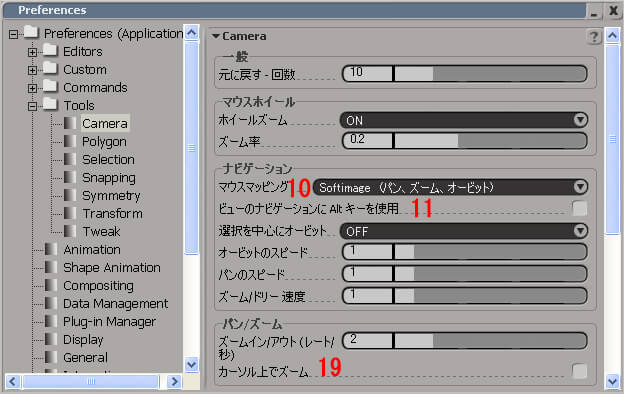Click the ズーム率 value field showing 0.2

(x=368, y=140)
